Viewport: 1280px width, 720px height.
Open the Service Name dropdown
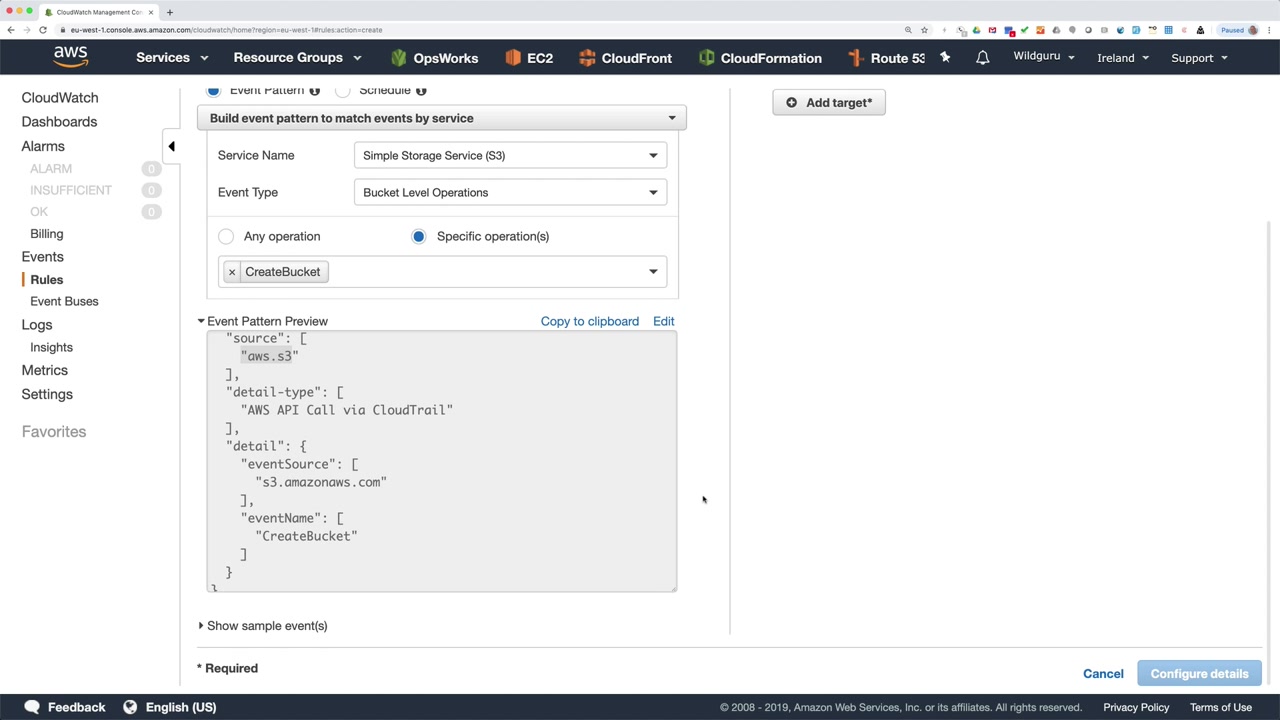tap(510, 156)
